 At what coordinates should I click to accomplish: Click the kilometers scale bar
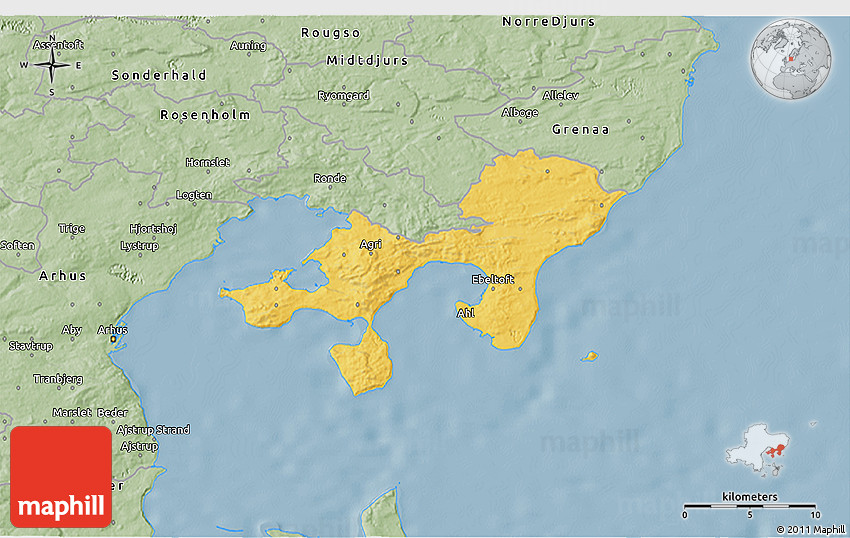click(x=750, y=505)
